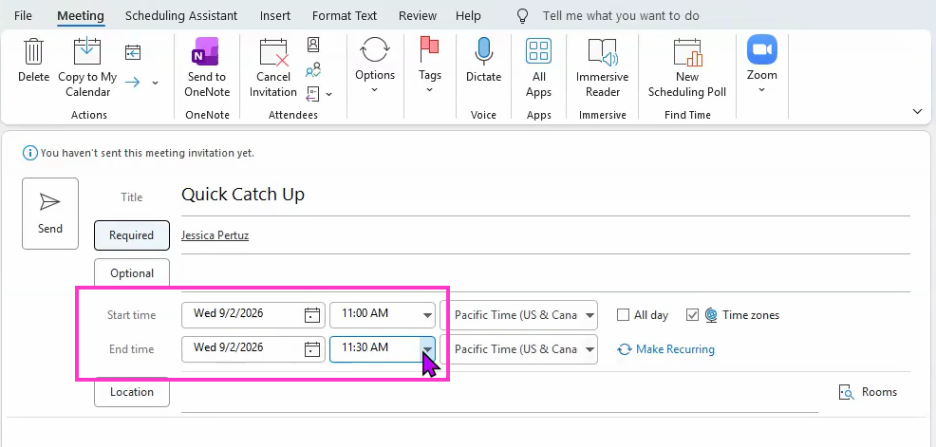Send the meeting invitation
936x447 pixels.
(x=50, y=214)
